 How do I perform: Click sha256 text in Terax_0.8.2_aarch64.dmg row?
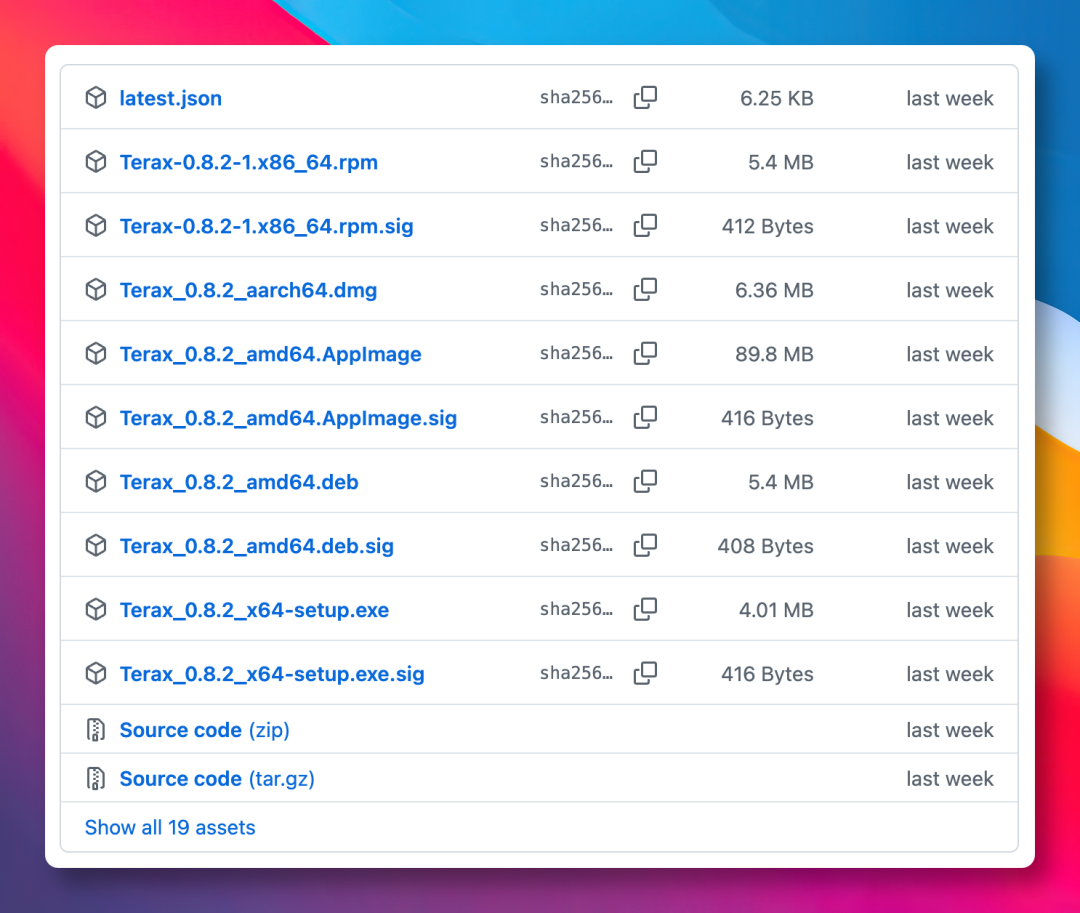(577, 290)
